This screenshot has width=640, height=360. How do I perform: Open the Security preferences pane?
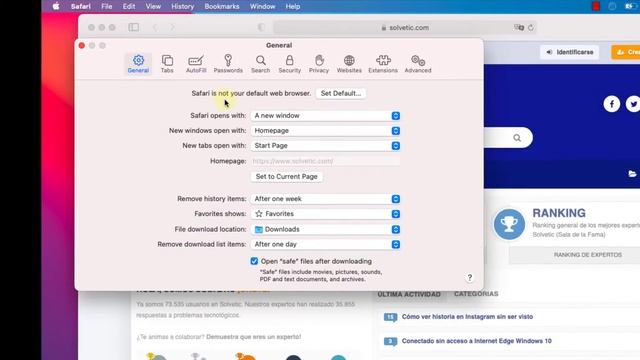point(289,64)
